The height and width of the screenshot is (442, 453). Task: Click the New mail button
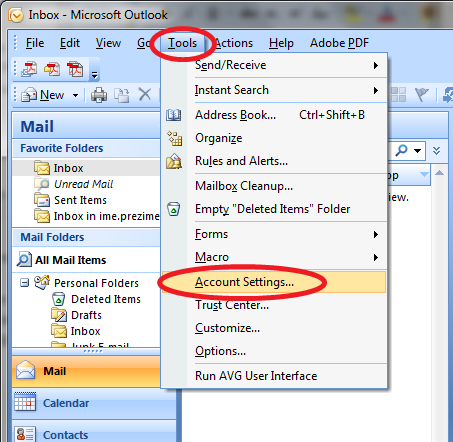point(42,95)
